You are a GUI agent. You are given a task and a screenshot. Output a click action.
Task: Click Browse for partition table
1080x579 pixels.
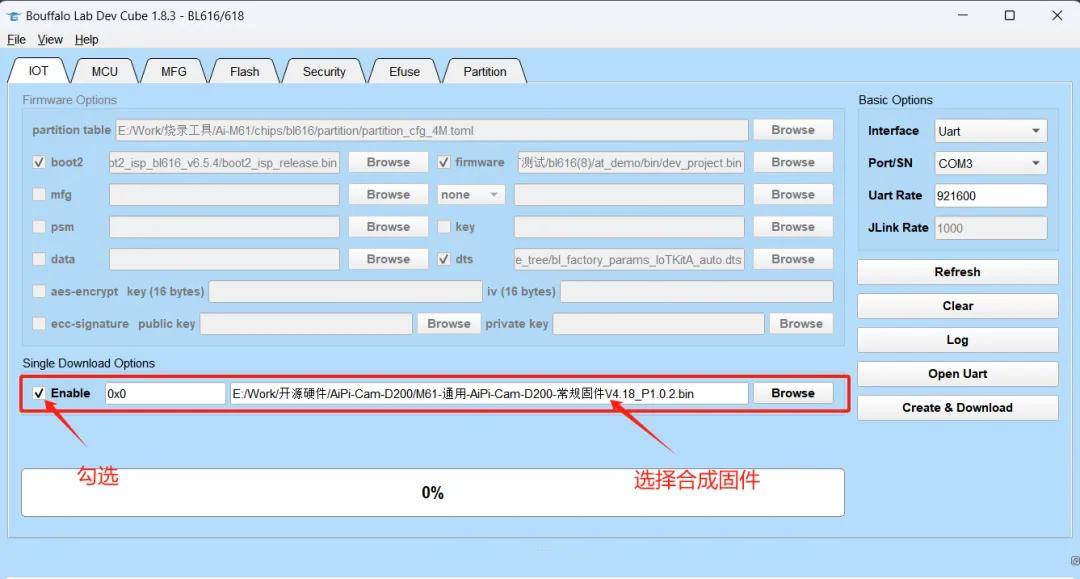click(x=793, y=130)
